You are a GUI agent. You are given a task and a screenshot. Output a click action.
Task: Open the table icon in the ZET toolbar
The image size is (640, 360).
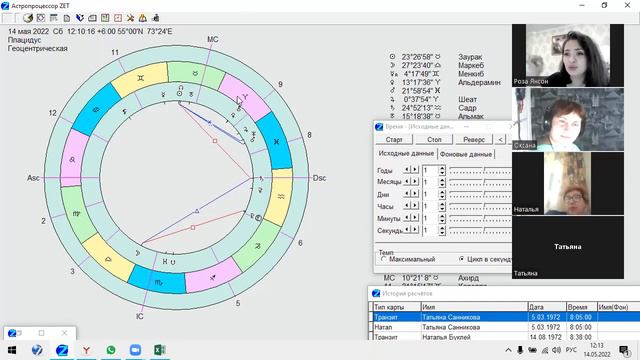[53, 18]
